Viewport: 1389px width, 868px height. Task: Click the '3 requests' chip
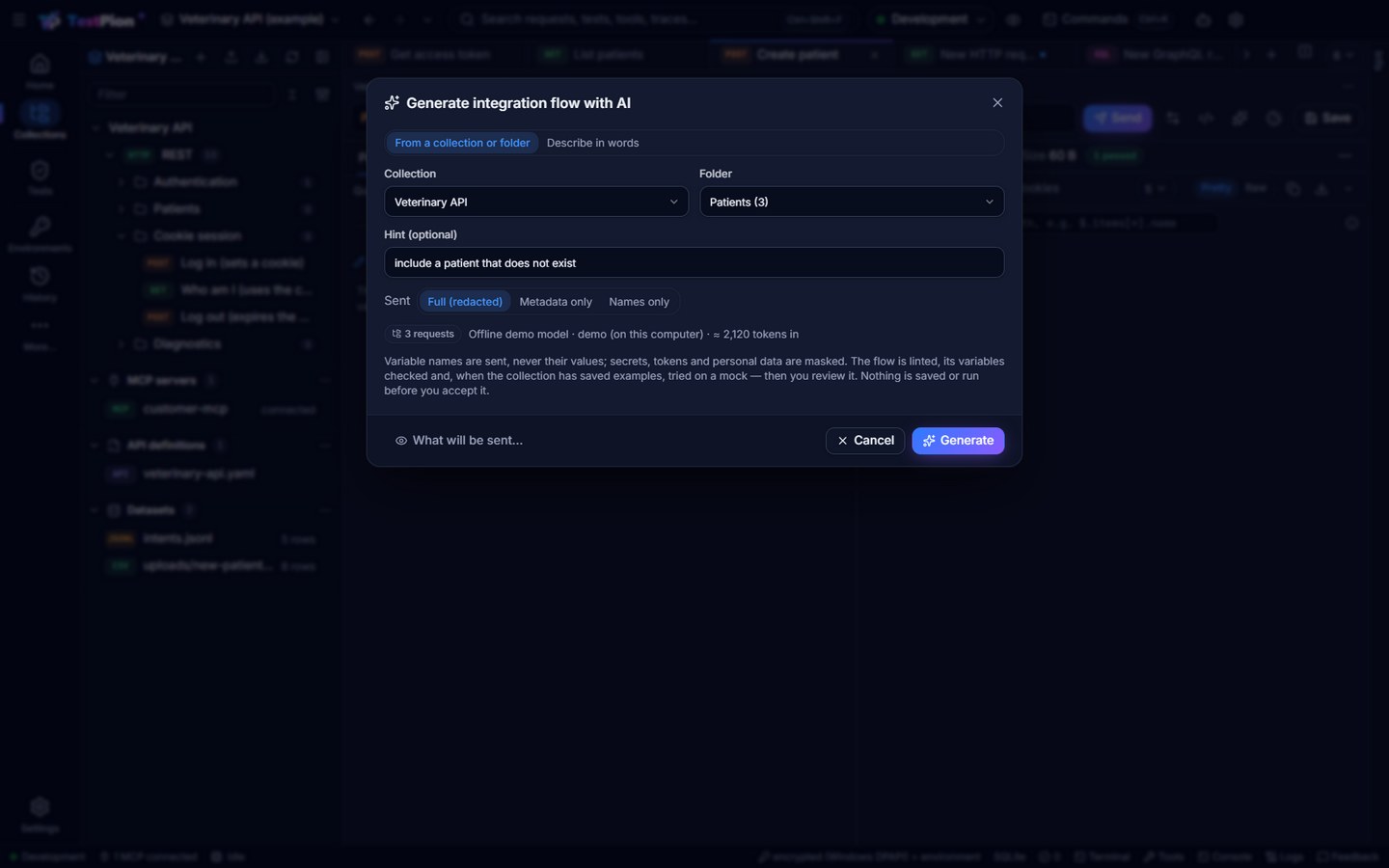422,334
